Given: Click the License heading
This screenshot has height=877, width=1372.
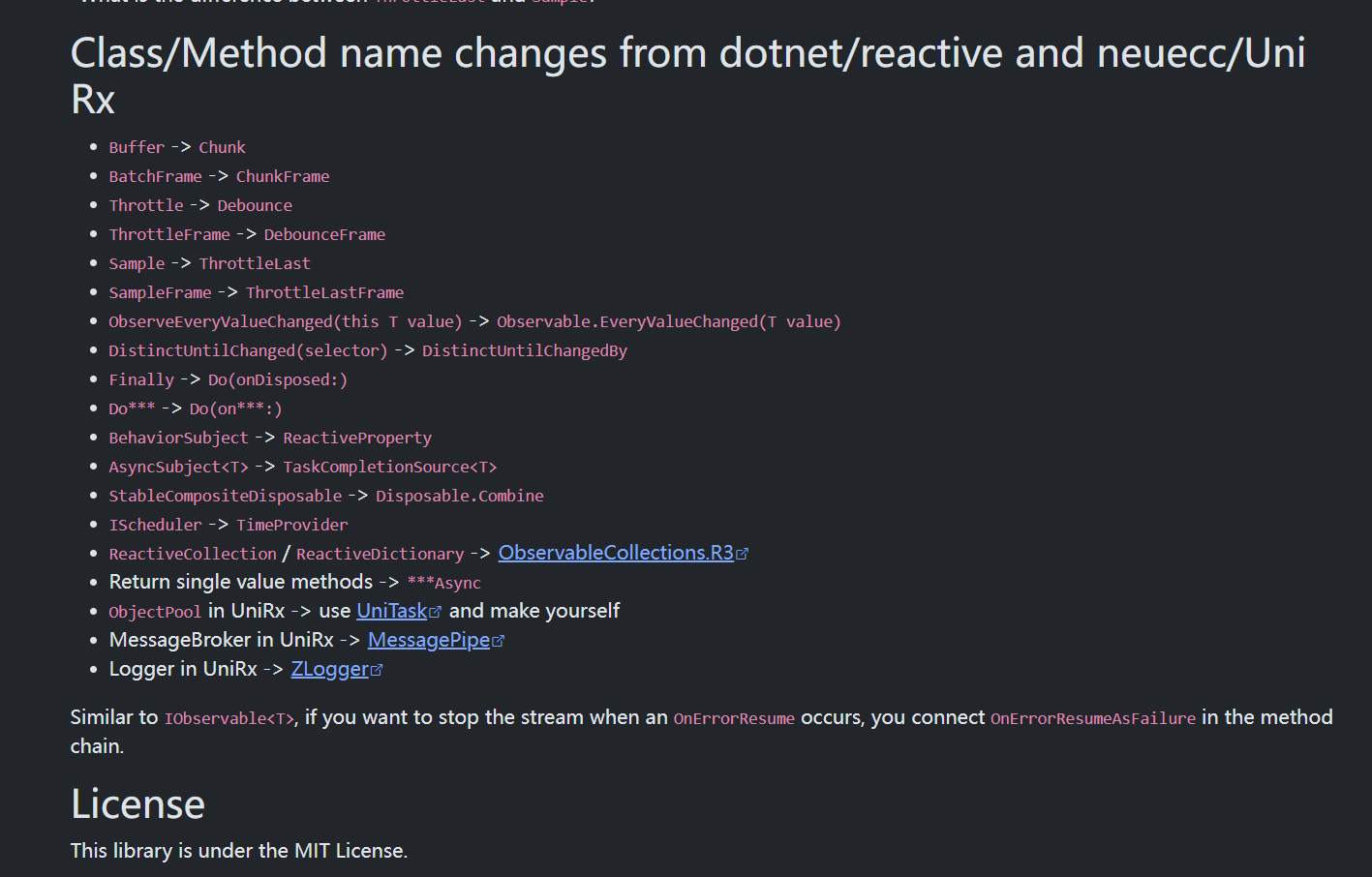Looking at the screenshot, I should 137,804.
